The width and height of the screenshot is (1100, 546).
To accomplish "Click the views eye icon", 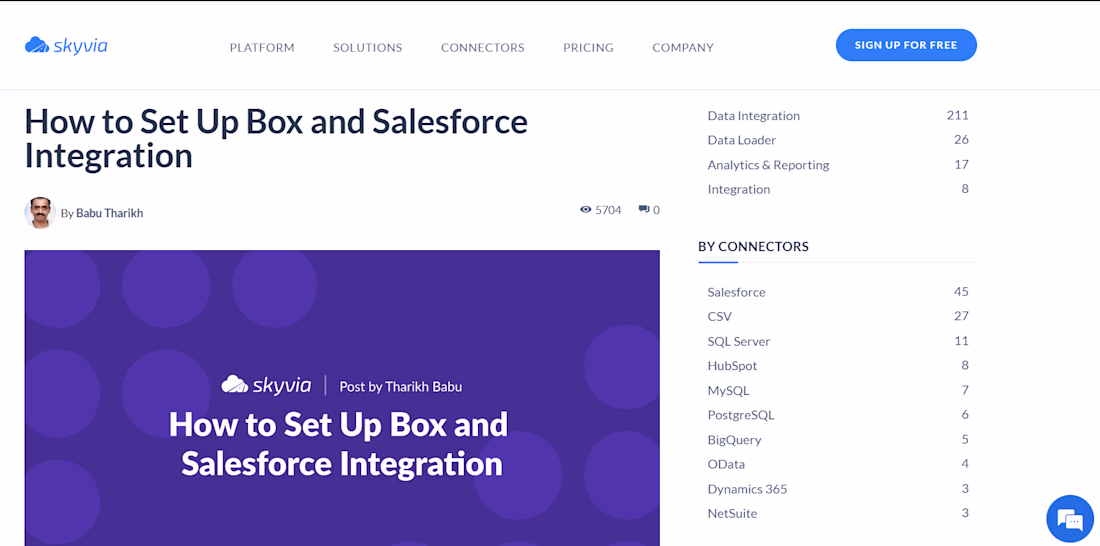I will 586,209.
